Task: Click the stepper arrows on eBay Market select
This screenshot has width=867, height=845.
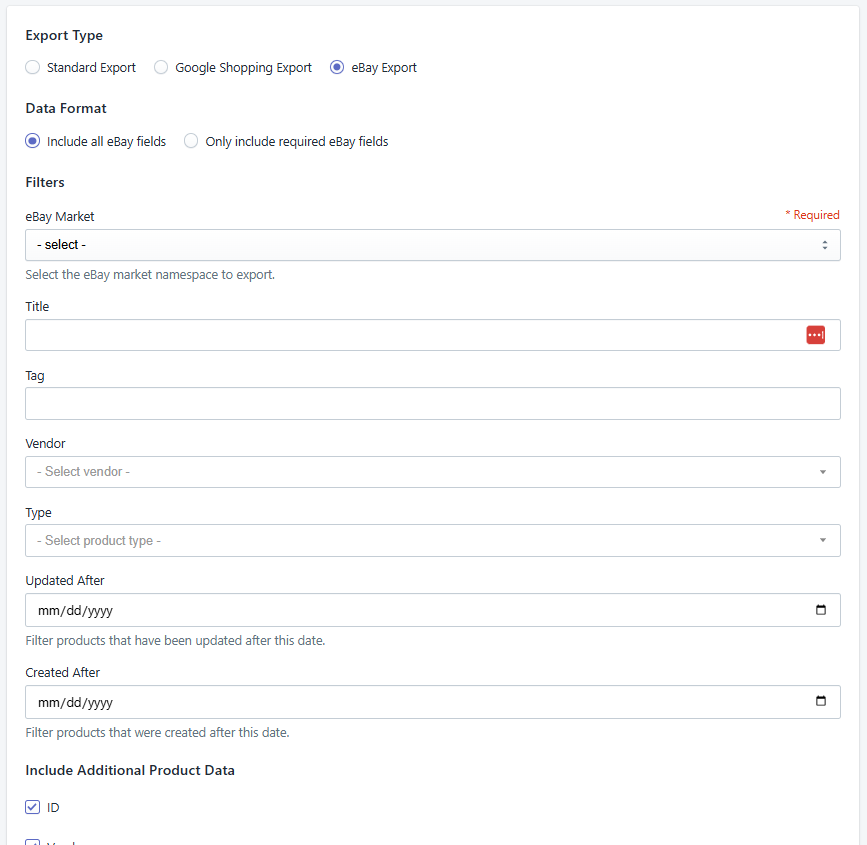Action: coord(827,244)
